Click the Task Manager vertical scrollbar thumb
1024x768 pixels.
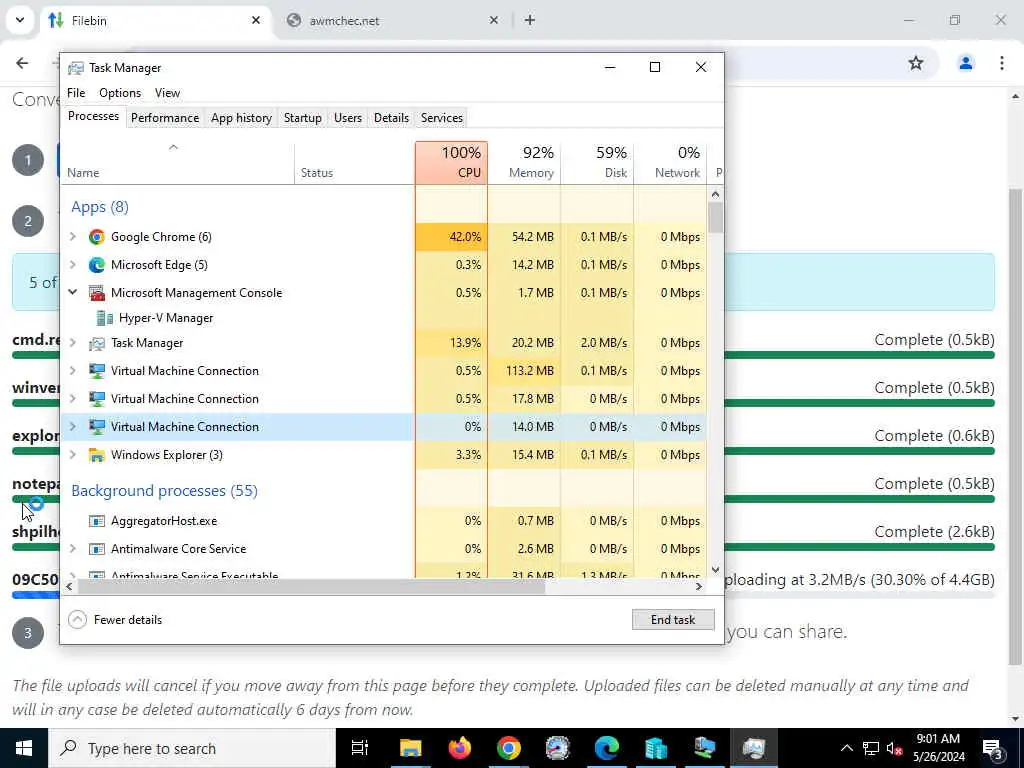[x=716, y=217]
